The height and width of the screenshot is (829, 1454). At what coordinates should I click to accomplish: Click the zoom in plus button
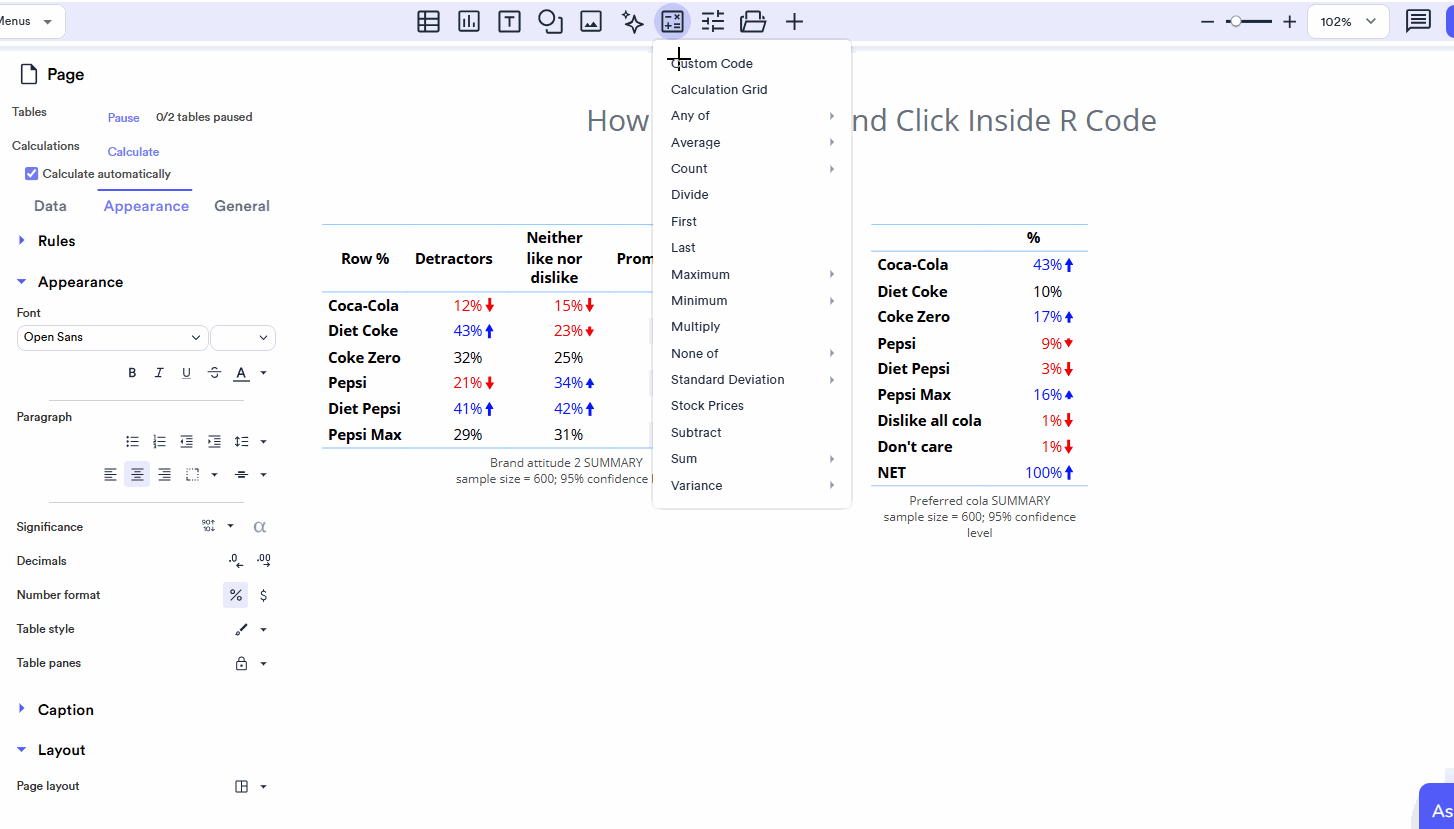[1289, 21]
